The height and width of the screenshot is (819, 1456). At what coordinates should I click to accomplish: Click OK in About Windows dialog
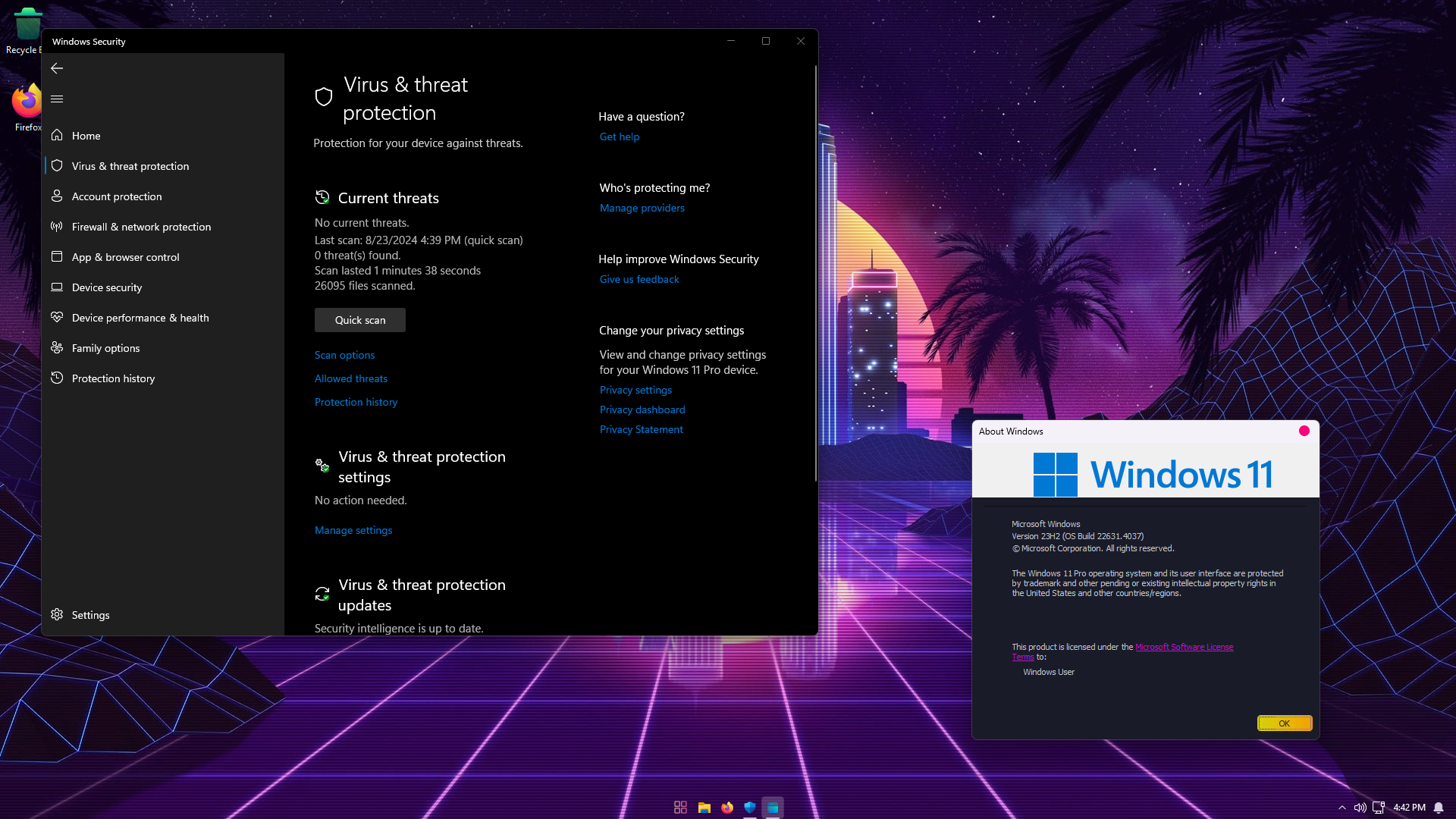(x=1284, y=723)
